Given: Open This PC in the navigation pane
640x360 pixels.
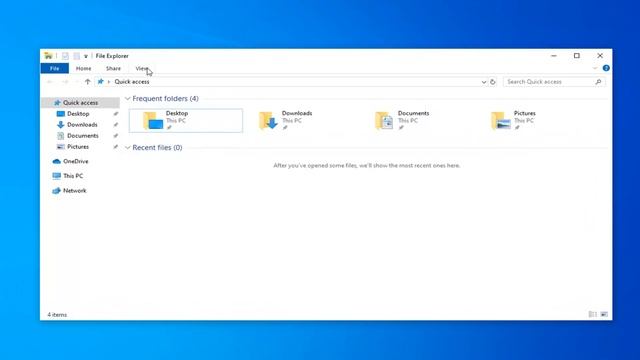Looking at the screenshot, I should (x=73, y=176).
